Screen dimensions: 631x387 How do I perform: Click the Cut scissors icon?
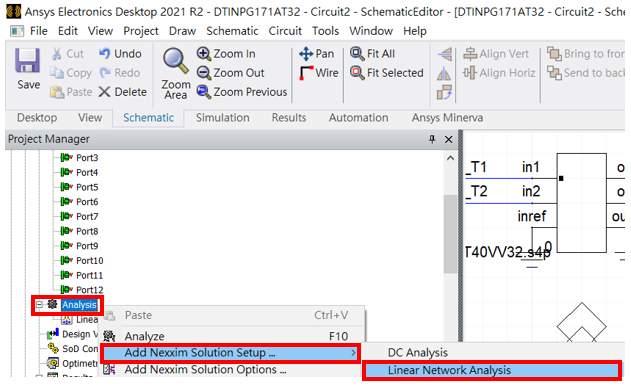(57, 54)
